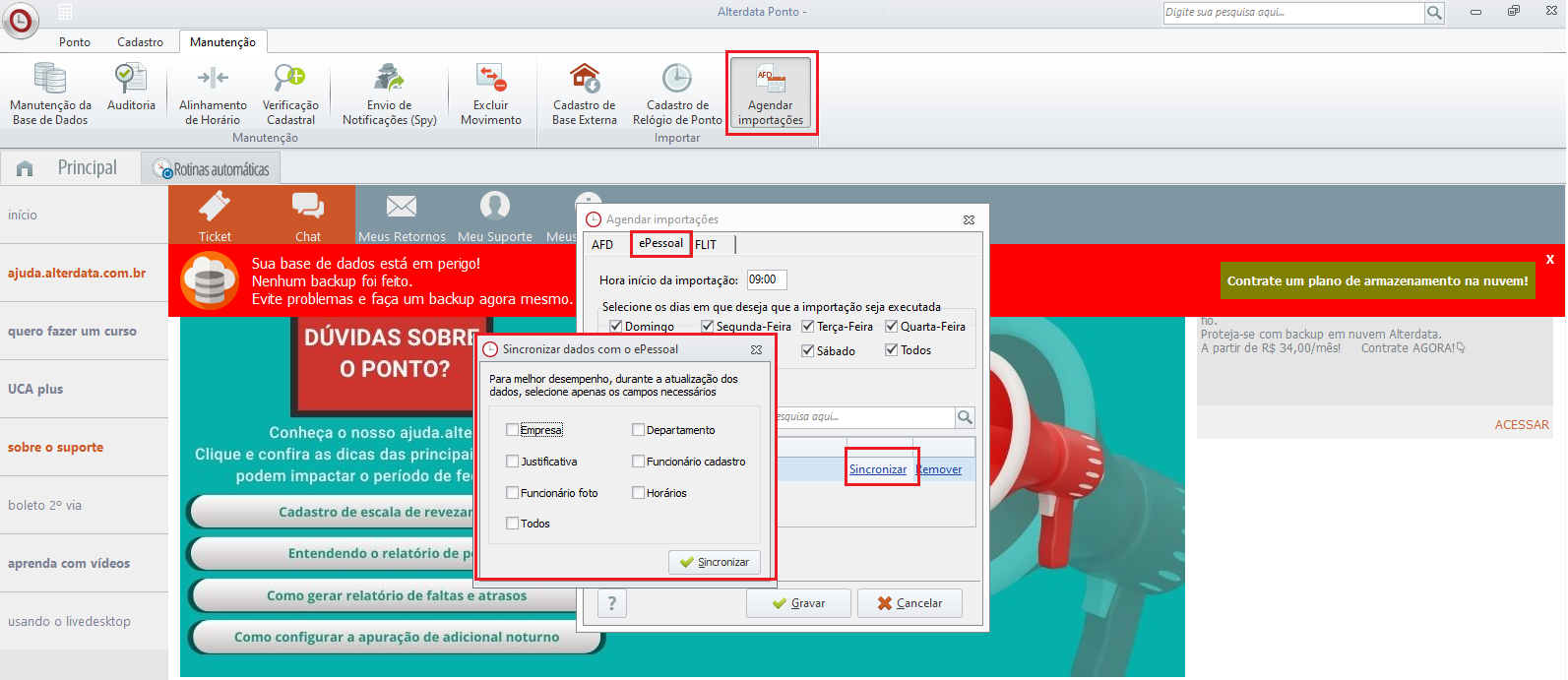Viewport: 1568px width, 680px height.
Task: Open Meu Suporte shortcut
Action: pos(494,216)
